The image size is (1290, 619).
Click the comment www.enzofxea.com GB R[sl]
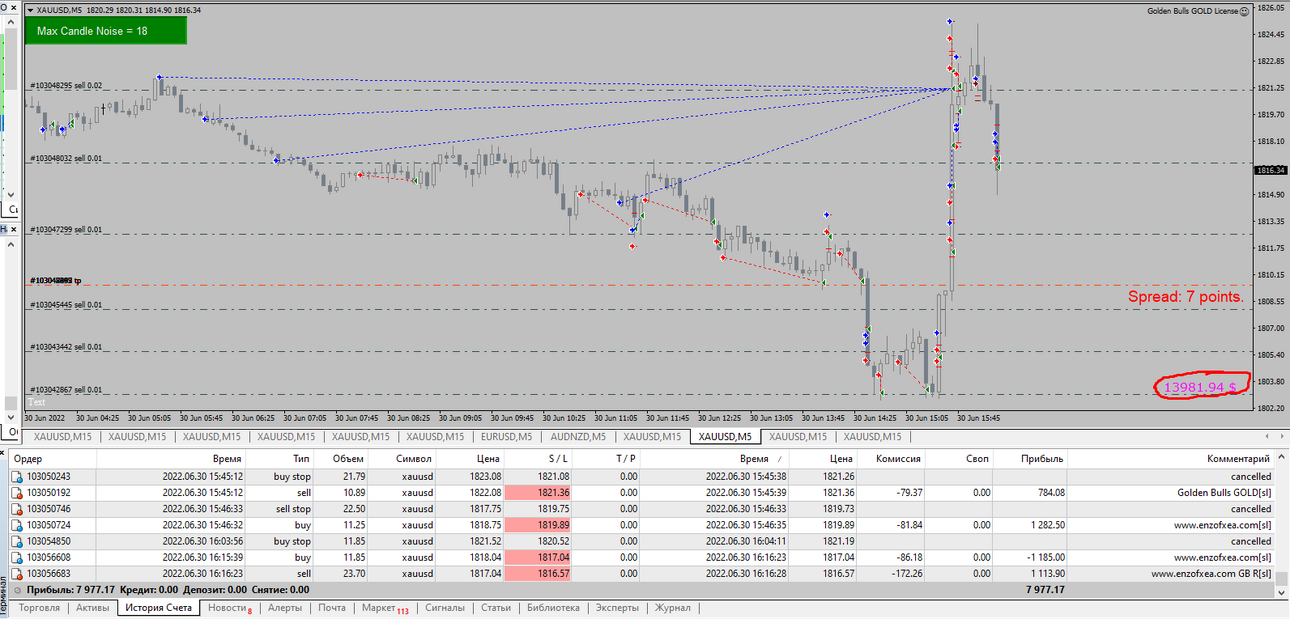(1212, 574)
